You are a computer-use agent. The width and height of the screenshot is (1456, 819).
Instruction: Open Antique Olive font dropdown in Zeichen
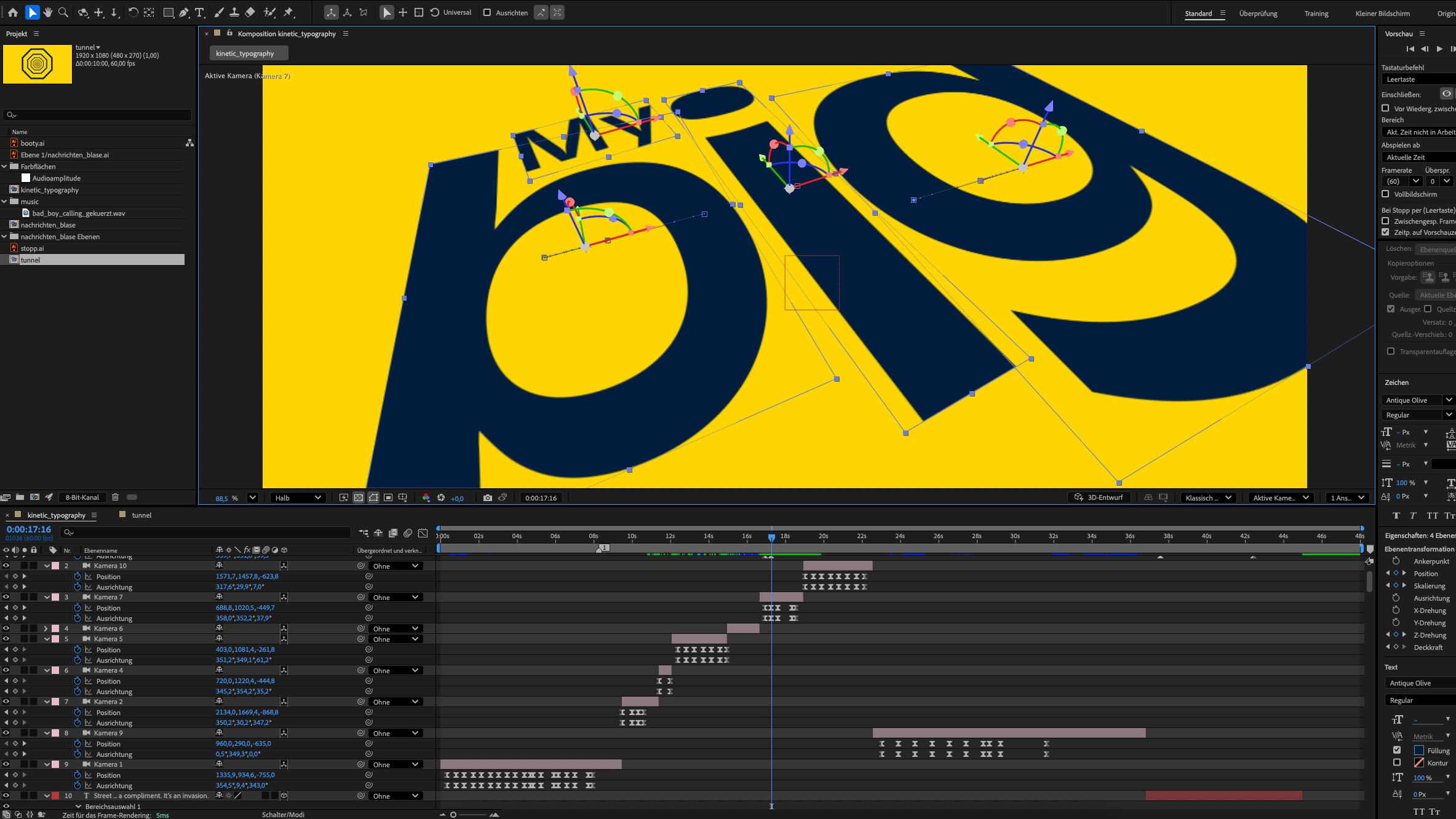click(x=1449, y=400)
